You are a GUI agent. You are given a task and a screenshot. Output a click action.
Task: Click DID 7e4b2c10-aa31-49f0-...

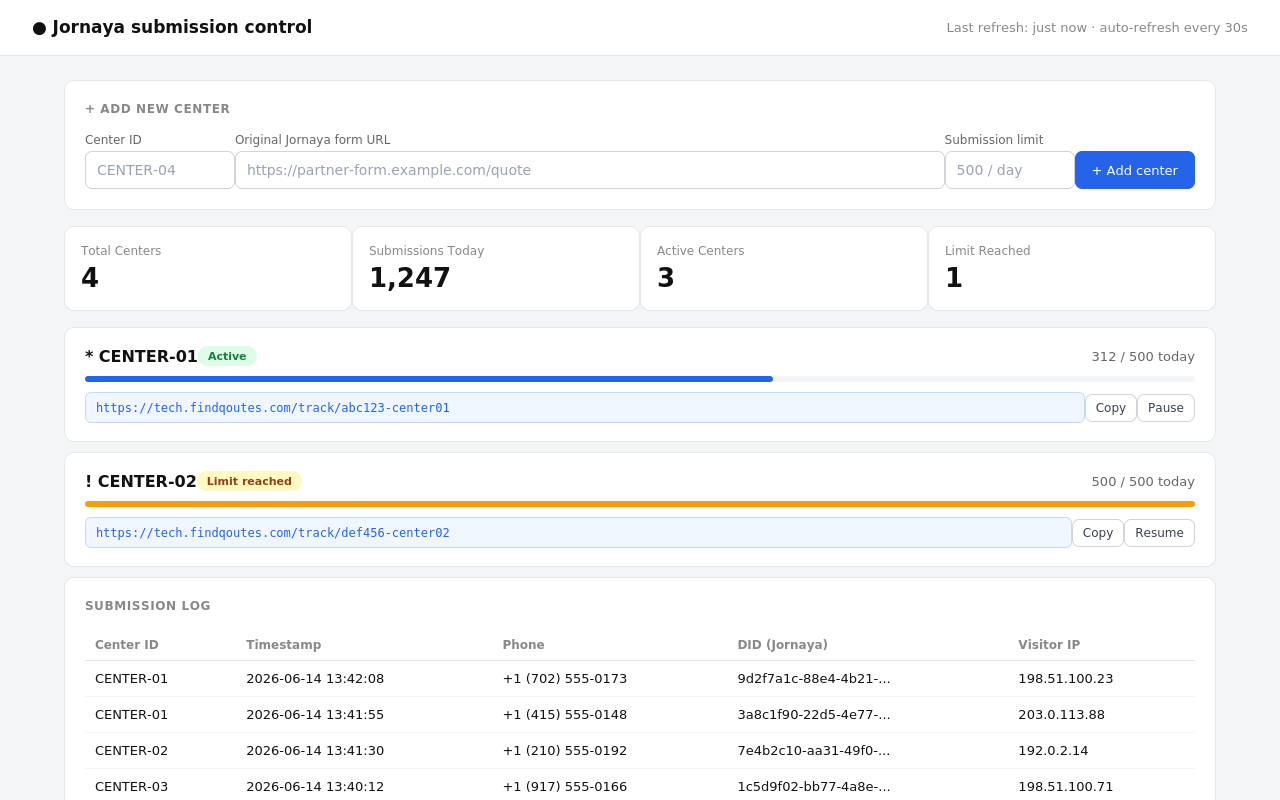pyautogui.click(x=814, y=750)
